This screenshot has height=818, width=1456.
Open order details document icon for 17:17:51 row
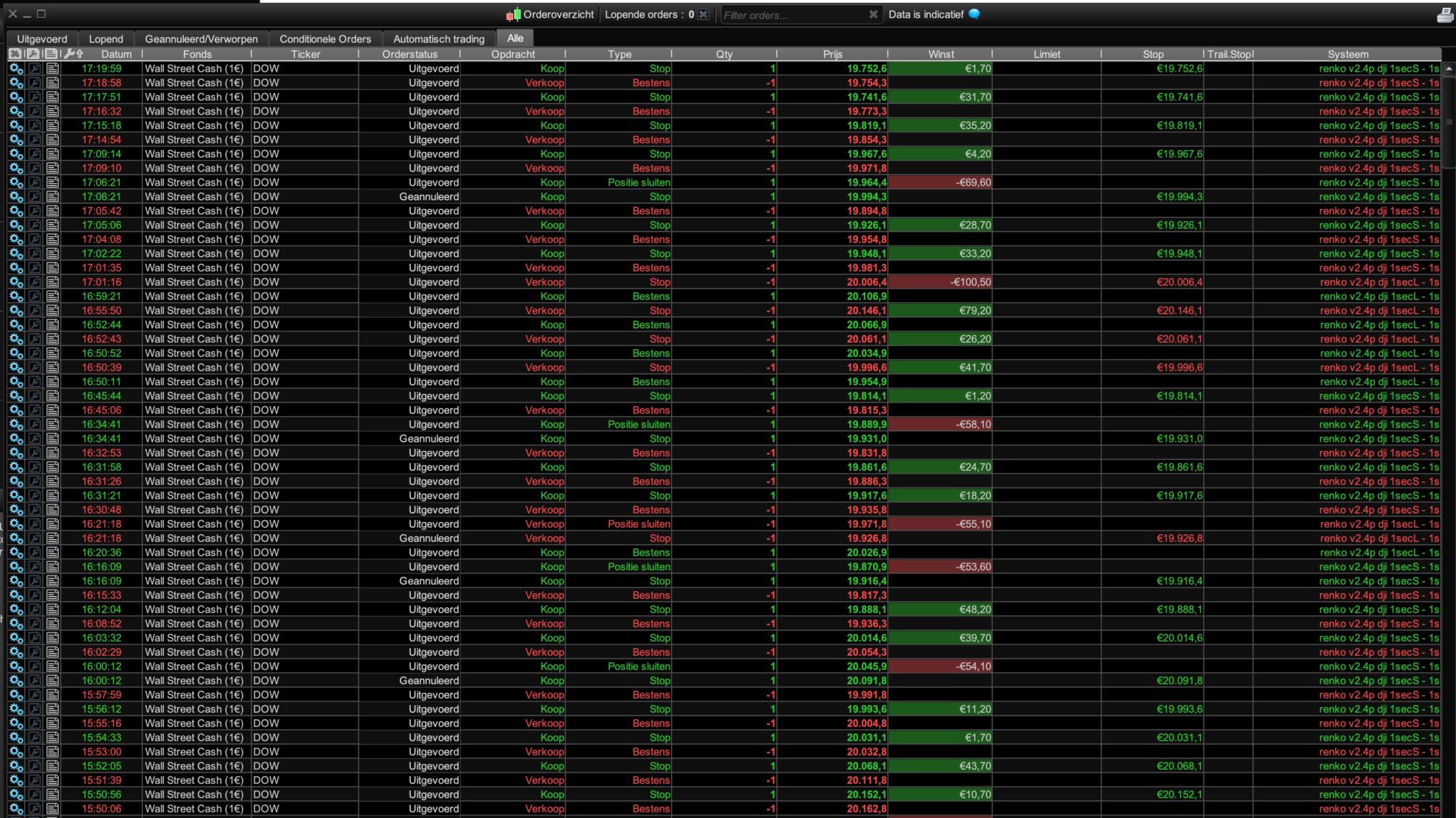pyautogui.click(x=52, y=97)
